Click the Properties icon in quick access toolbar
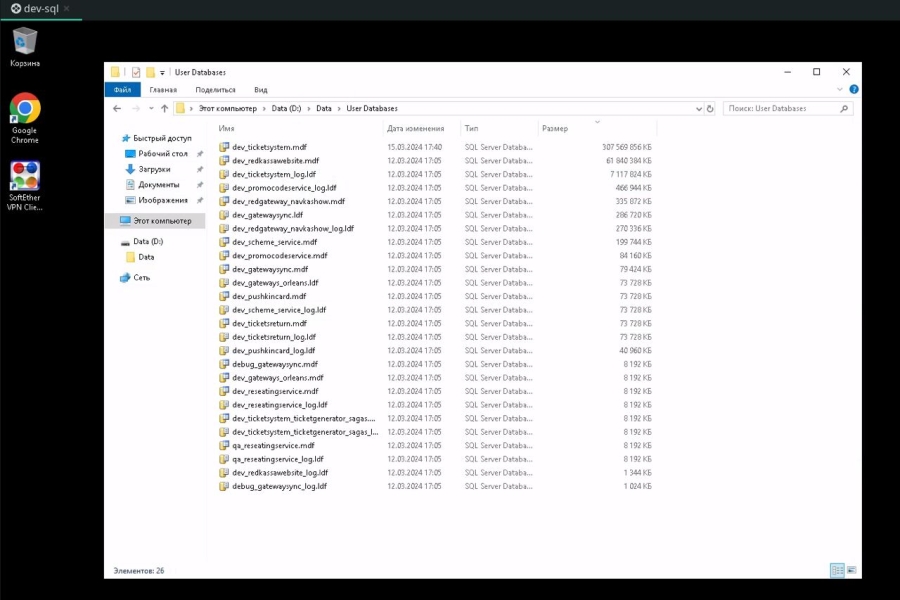The image size is (900, 600). [136, 72]
